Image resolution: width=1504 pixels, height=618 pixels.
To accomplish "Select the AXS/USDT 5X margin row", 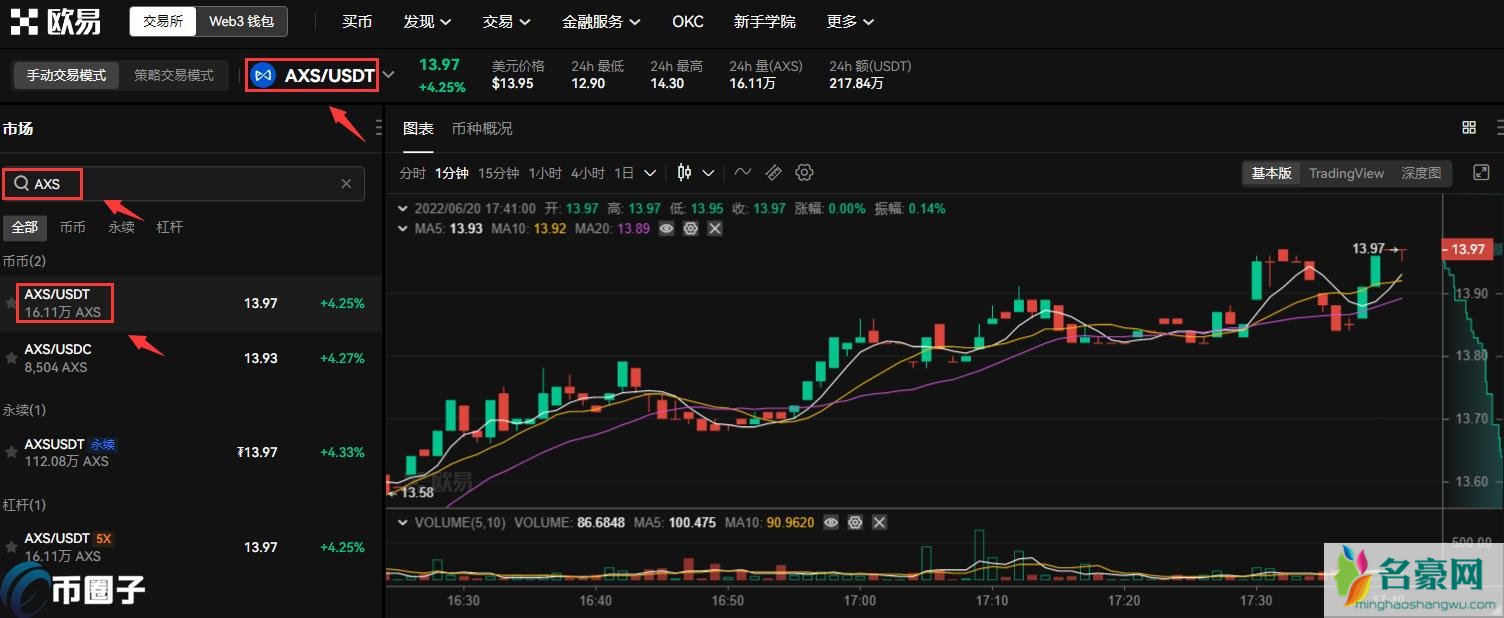I will point(191,547).
